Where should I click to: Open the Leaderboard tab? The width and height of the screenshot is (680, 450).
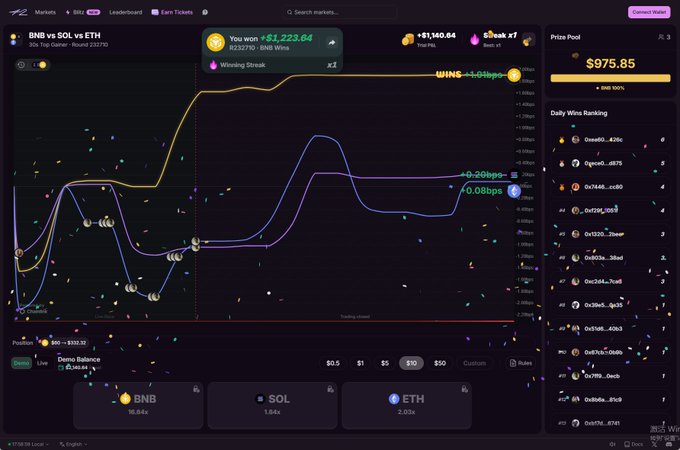point(125,12)
